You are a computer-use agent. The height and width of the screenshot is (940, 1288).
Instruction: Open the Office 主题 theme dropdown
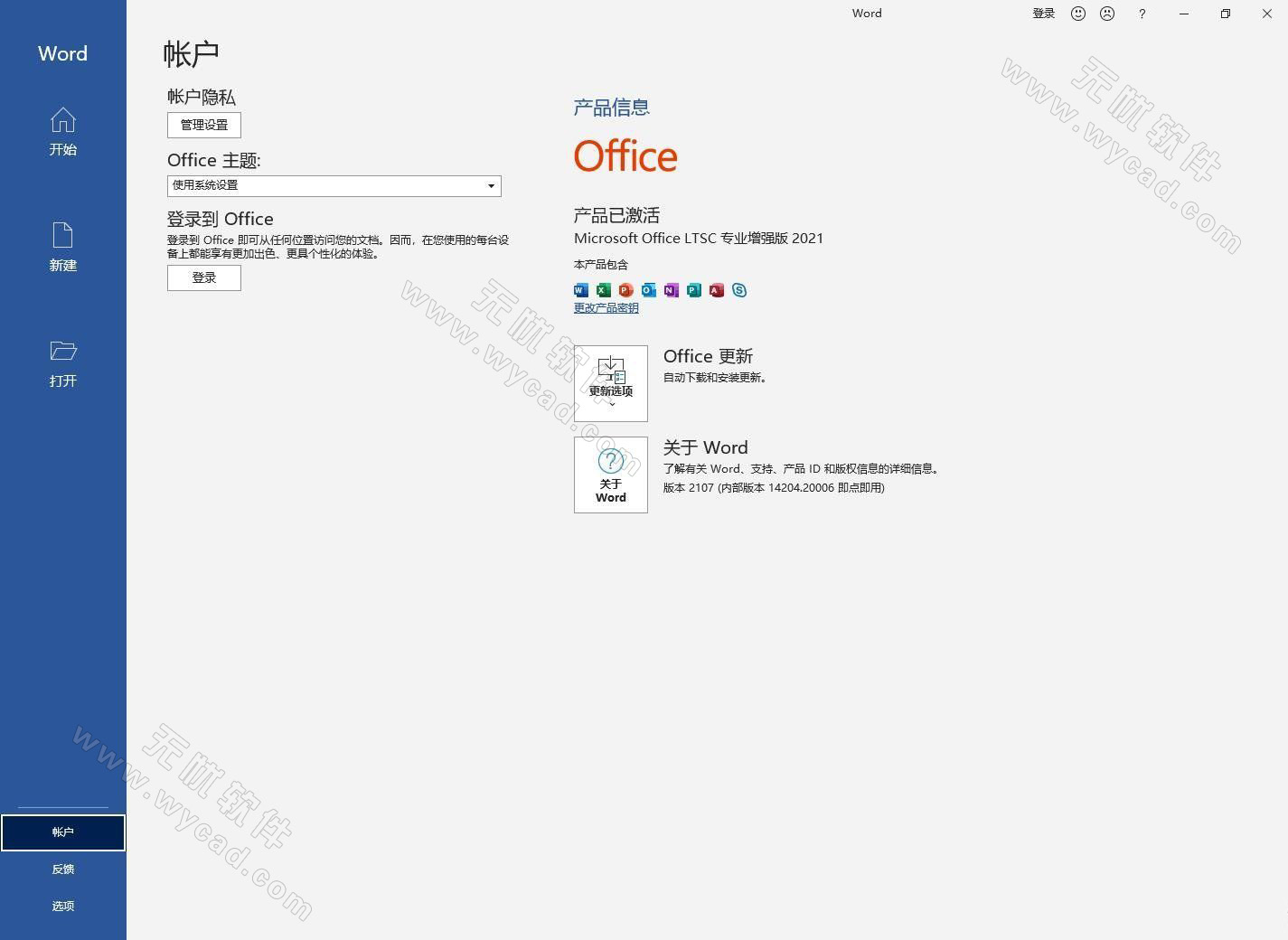[x=334, y=185]
